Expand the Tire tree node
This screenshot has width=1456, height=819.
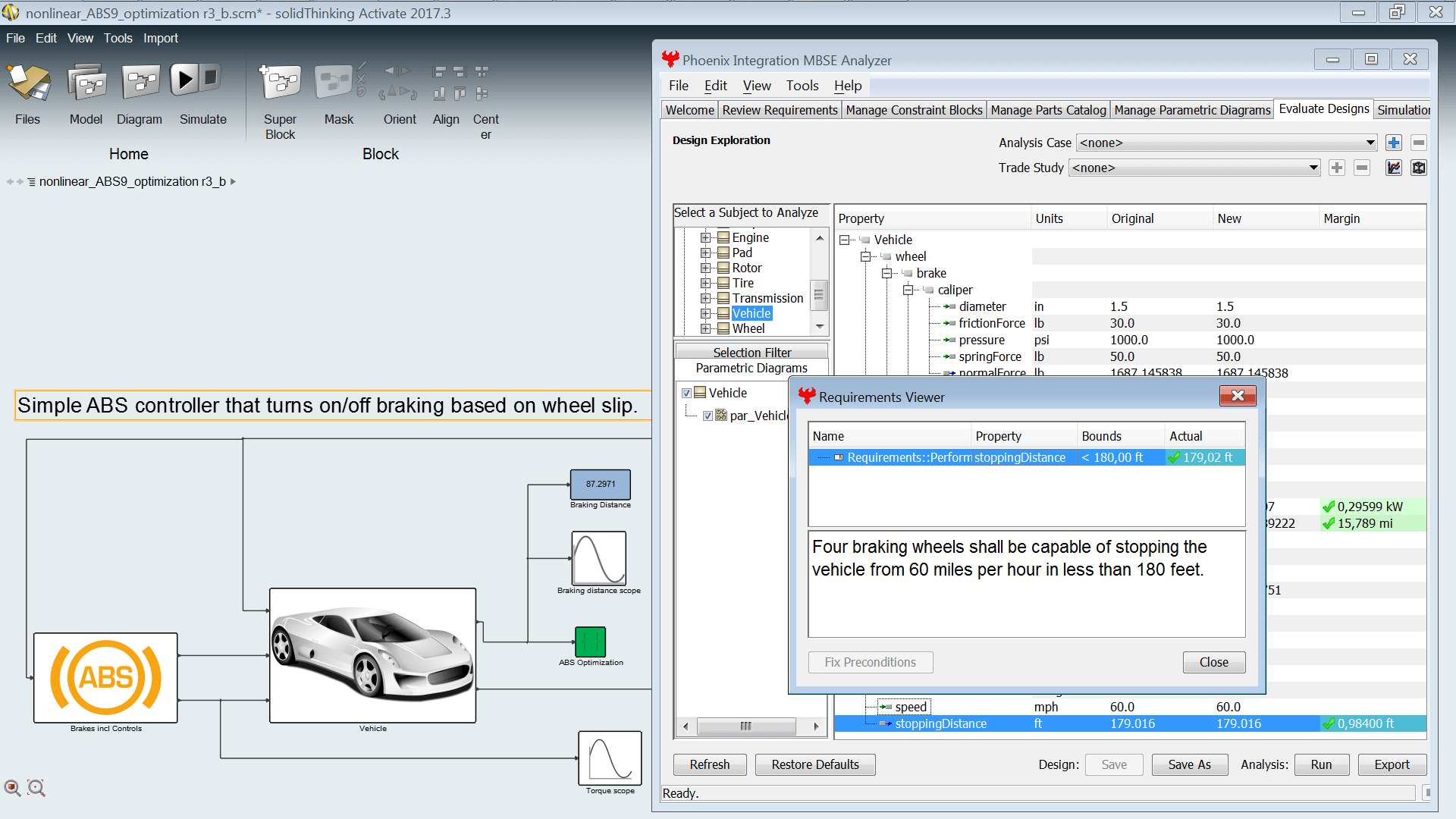tap(705, 283)
